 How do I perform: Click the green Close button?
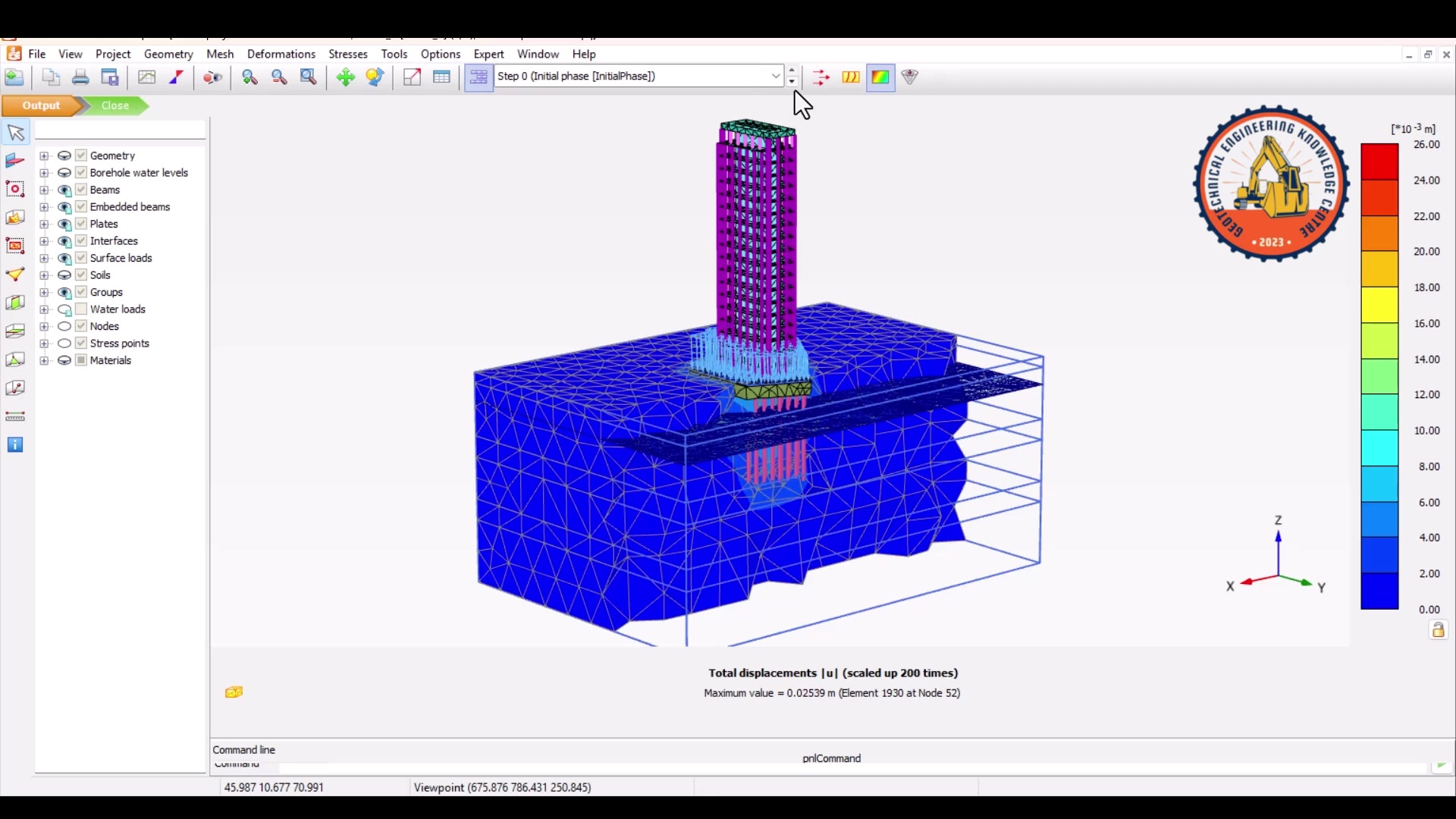pos(115,105)
